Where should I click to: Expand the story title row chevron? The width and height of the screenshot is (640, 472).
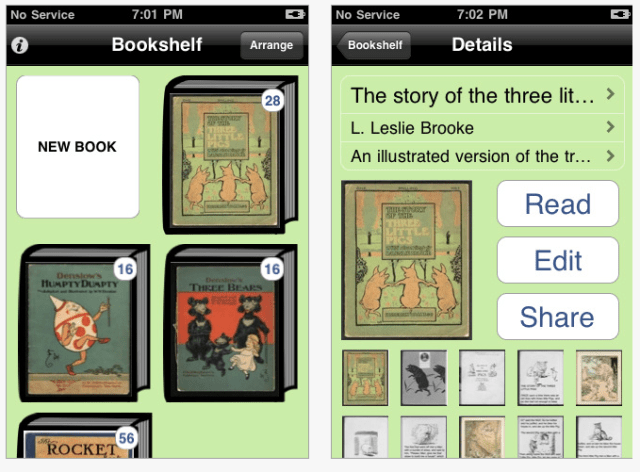[x=610, y=94]
